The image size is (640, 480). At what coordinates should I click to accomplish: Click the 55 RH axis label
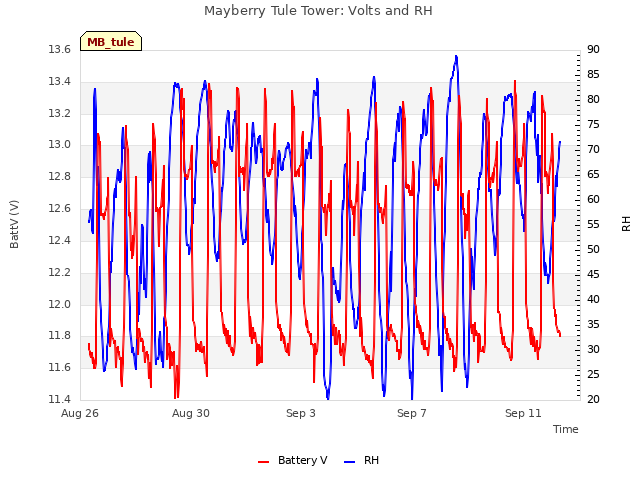[593, 224]
